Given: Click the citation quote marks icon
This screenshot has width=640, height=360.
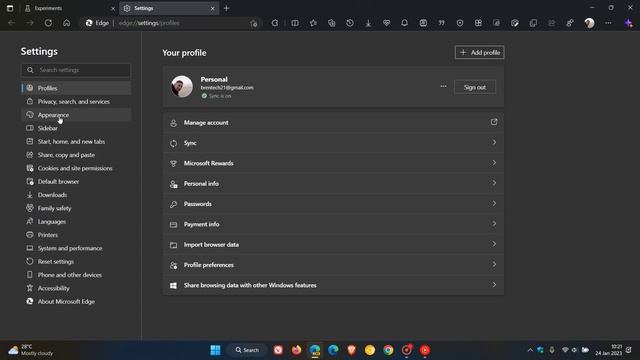Looking at the screenshot, I should [441, 23].
